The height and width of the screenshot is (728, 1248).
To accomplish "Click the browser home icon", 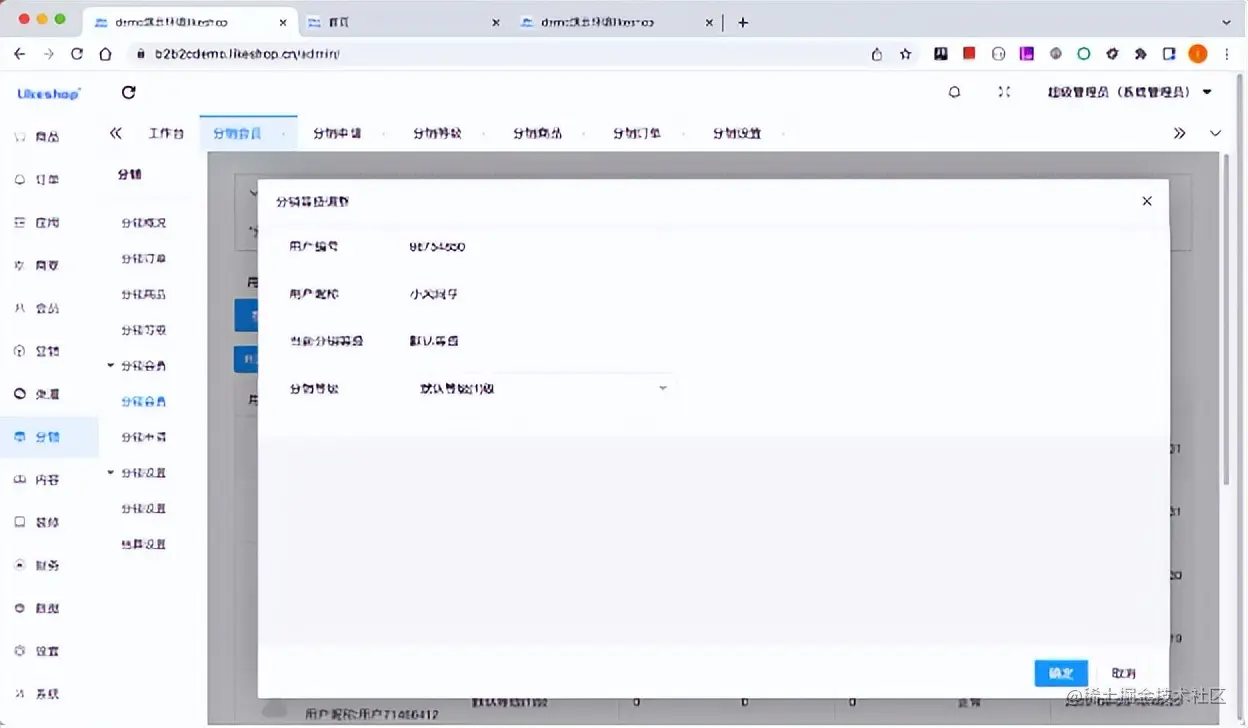I will coord(105,54).
